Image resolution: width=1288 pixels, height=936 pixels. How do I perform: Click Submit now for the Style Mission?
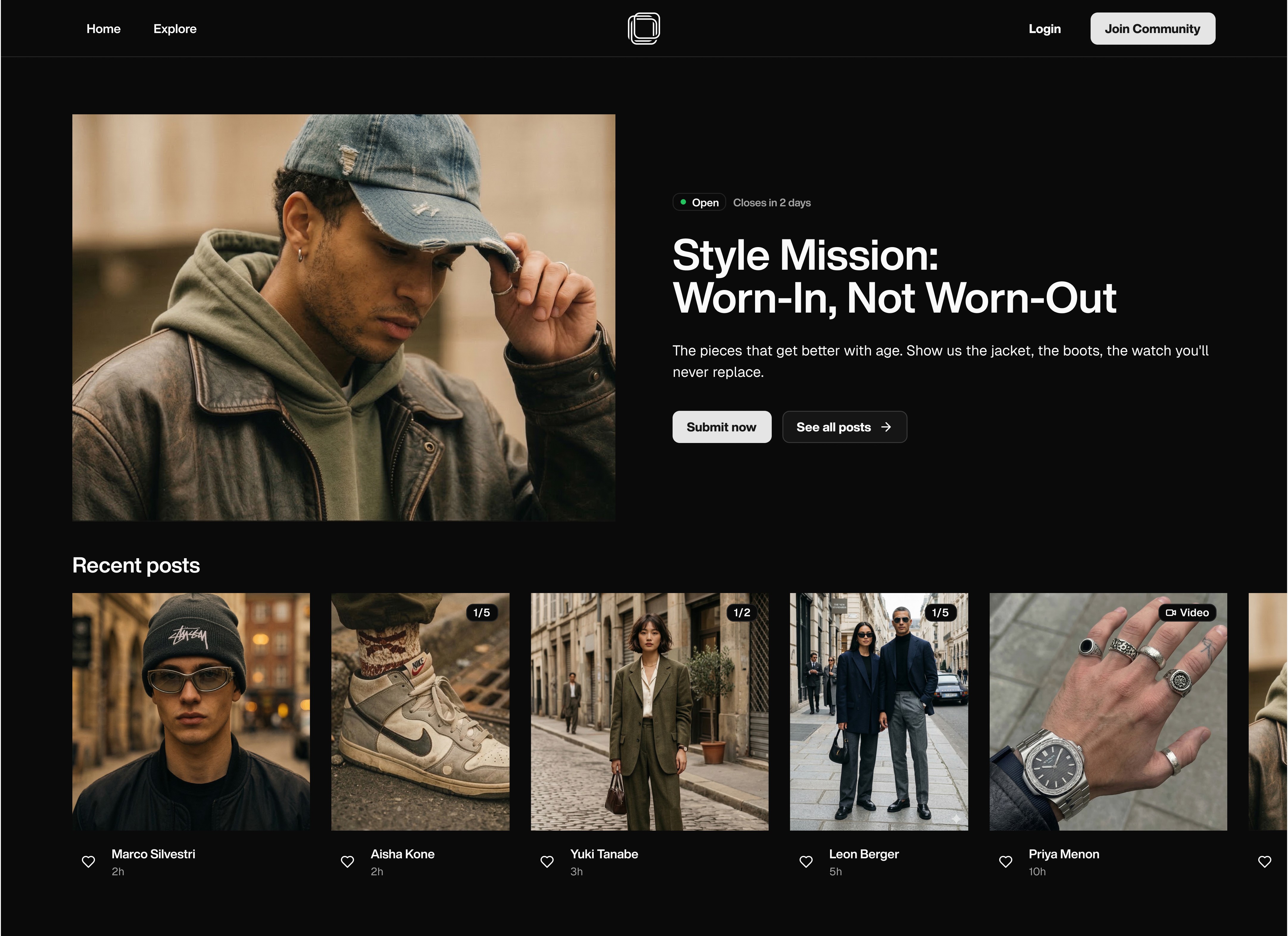pos(722,427)
